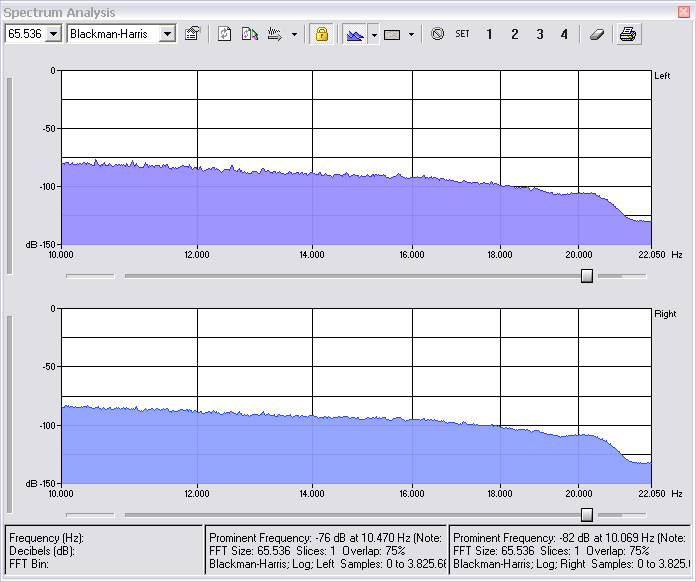Click the SET snapshot button
This screenshot has height=582, width=696.
click(462, 34)
